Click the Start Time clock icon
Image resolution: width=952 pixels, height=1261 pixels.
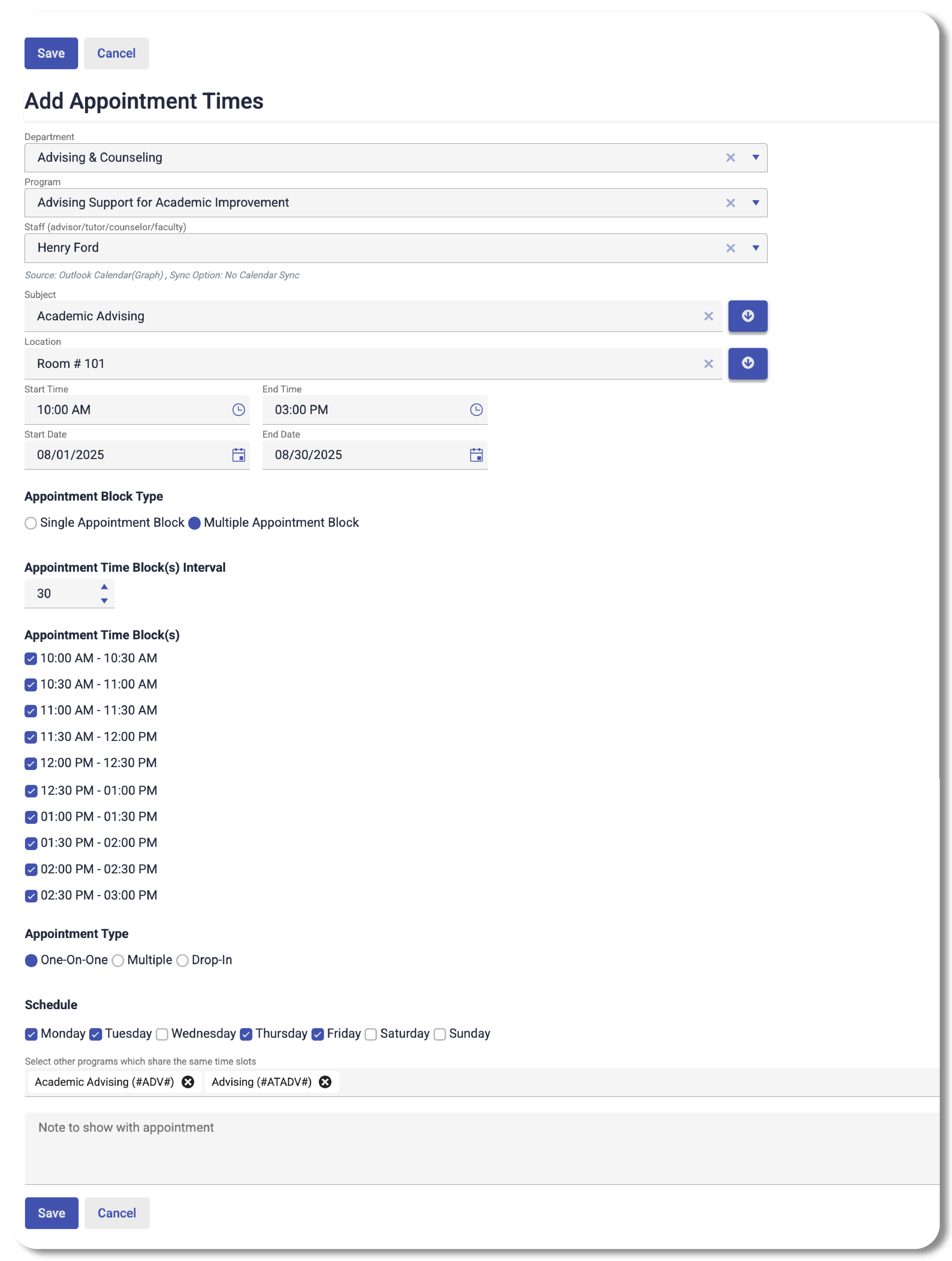tap(238, 410)
